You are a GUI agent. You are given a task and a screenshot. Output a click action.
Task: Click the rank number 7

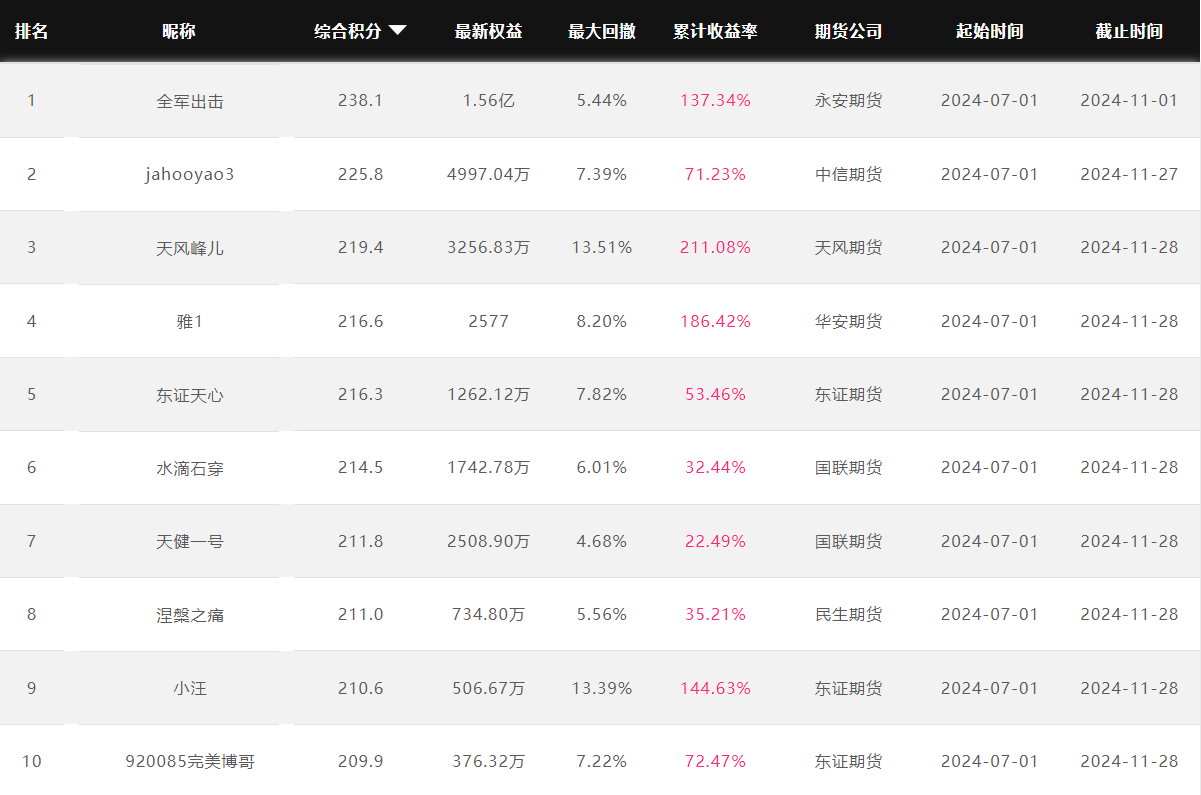click(x=31, y=541)
